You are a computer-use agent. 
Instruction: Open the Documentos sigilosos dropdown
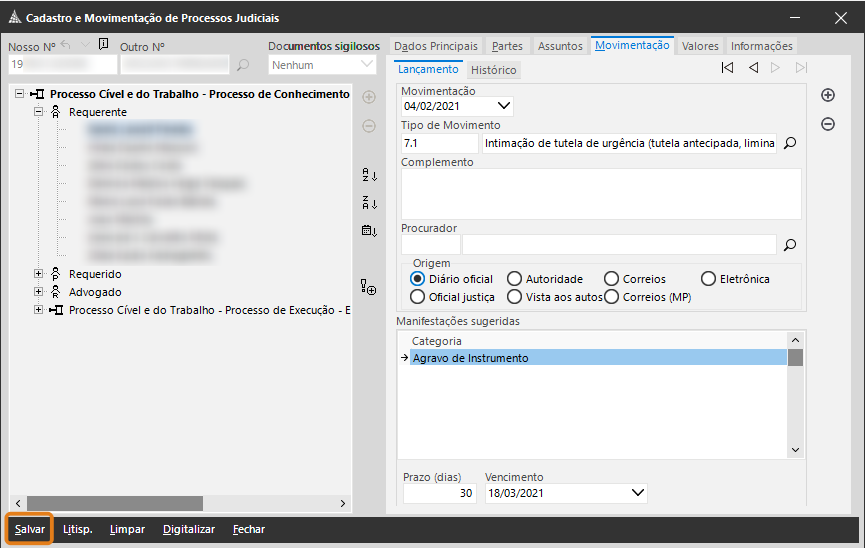(x=367, y=65)
